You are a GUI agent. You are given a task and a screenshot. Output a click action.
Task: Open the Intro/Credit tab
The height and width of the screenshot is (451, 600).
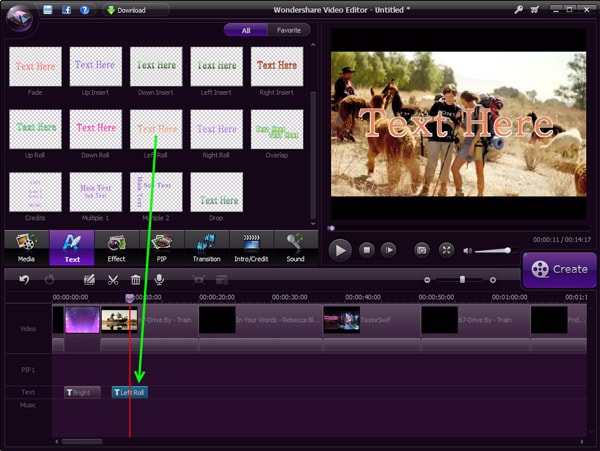coord(251,248)
